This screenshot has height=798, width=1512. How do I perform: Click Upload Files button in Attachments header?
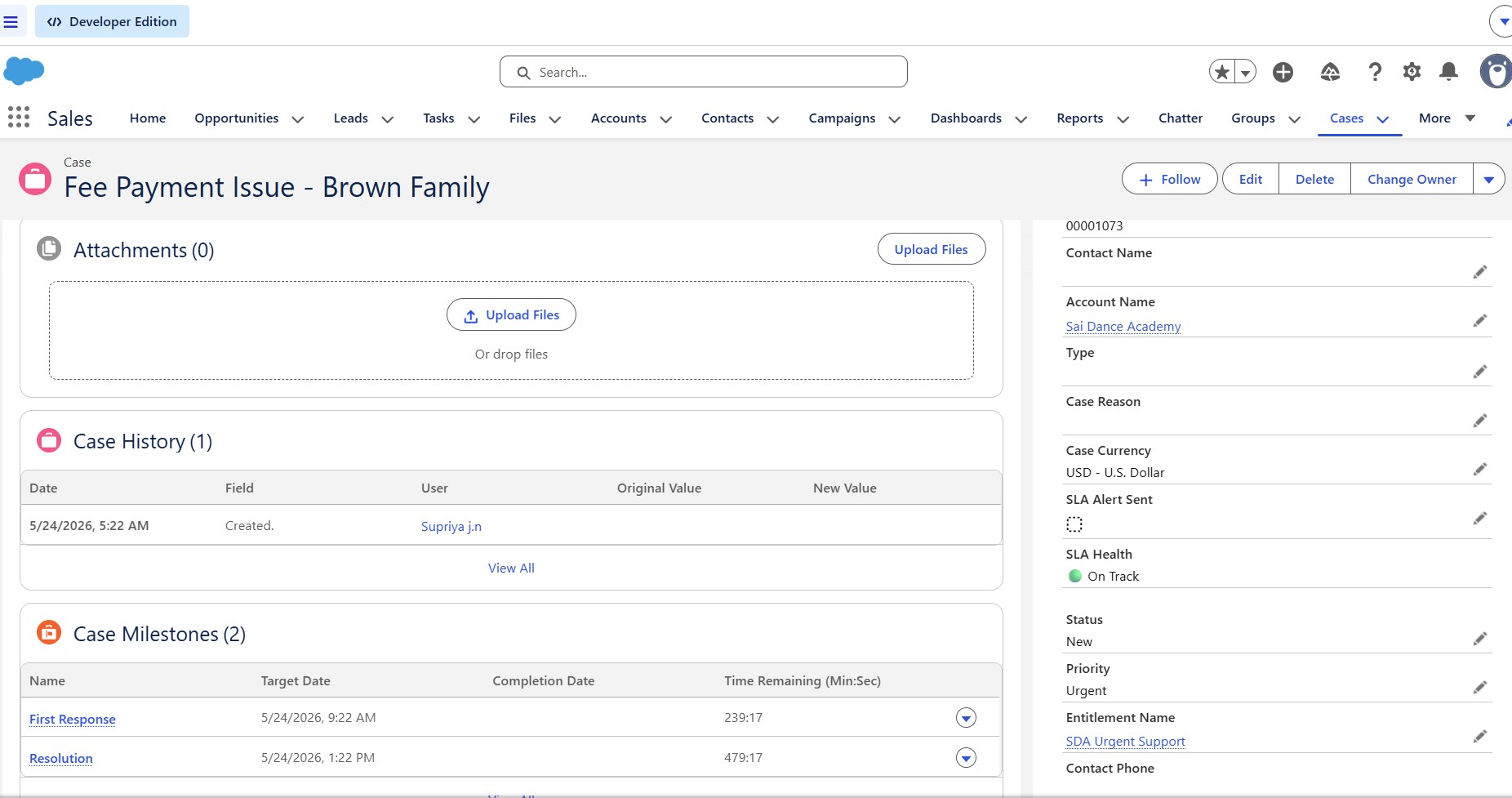click(932, 249)
